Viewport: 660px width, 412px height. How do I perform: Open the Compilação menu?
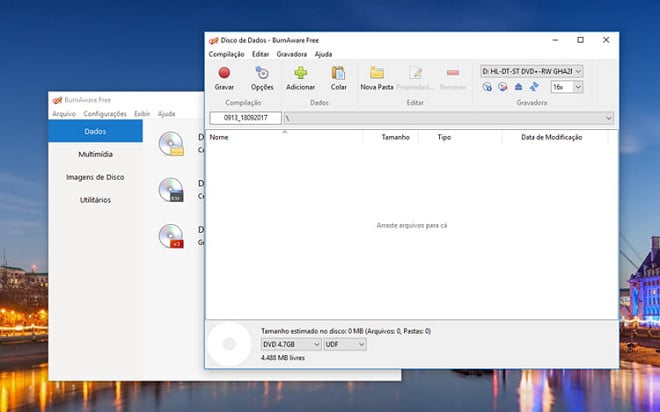click(x=226, y=54)
